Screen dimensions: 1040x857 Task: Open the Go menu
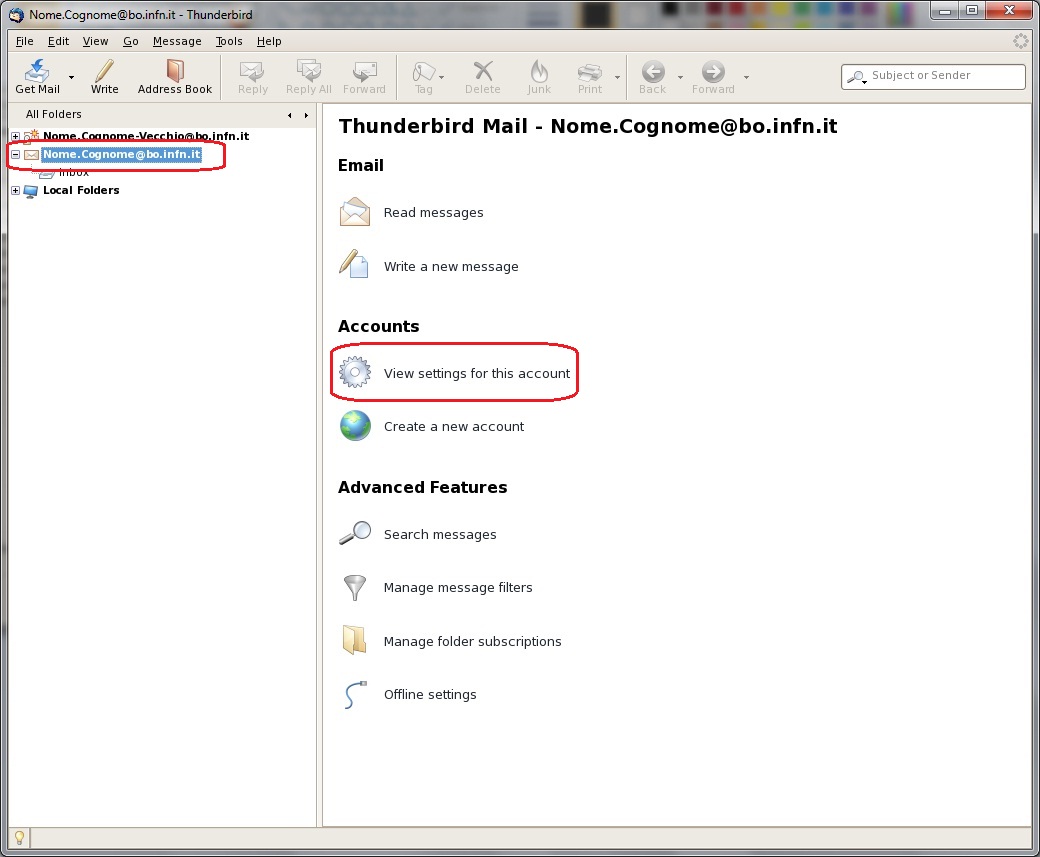click(131, 41)
